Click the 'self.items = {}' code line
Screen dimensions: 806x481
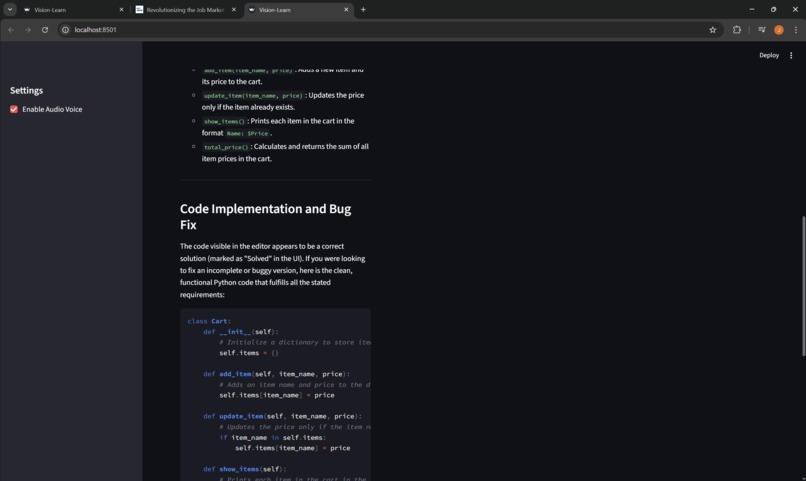[249, 353]
